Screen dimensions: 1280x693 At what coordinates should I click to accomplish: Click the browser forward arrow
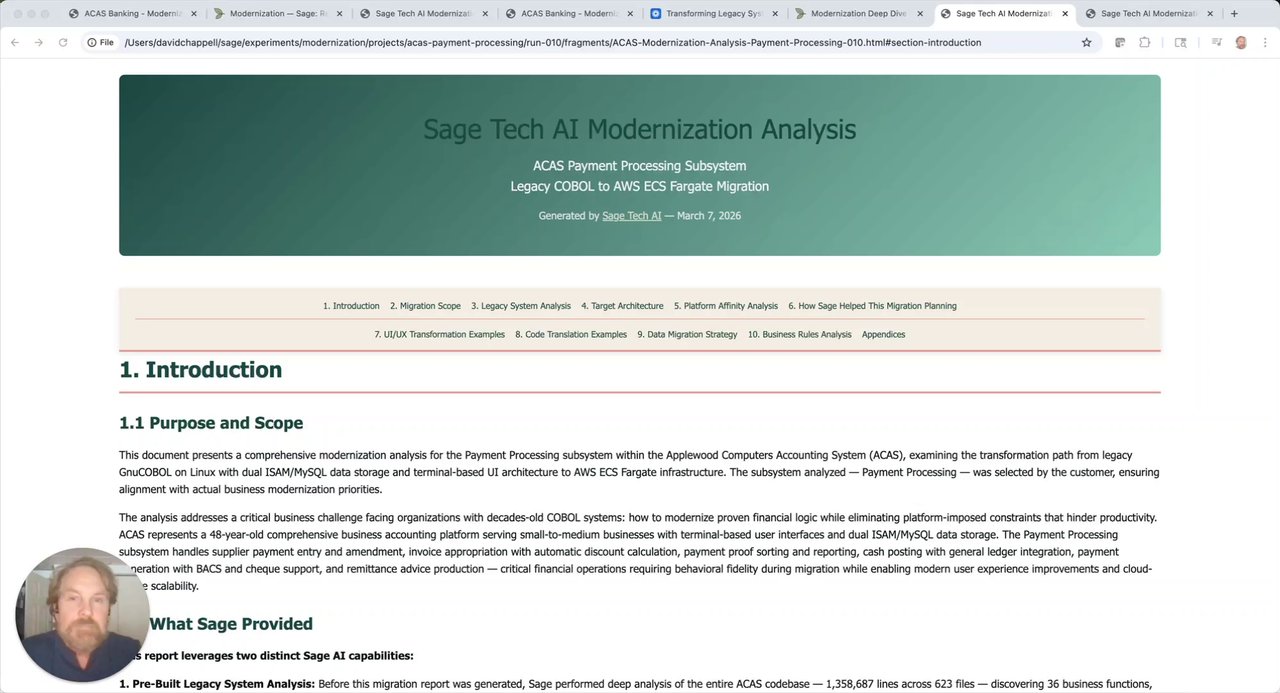pyautogui.click(x=38, y=43)
